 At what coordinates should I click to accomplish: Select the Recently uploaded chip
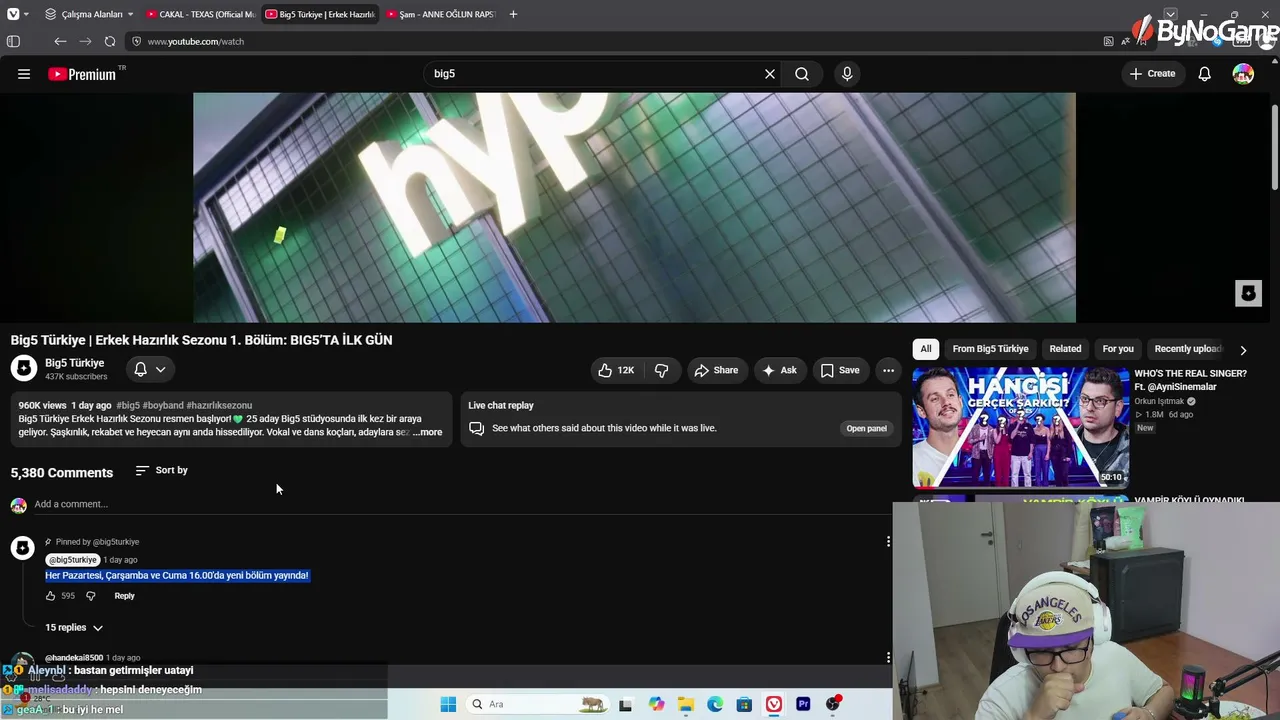[x=1188, y=349]
